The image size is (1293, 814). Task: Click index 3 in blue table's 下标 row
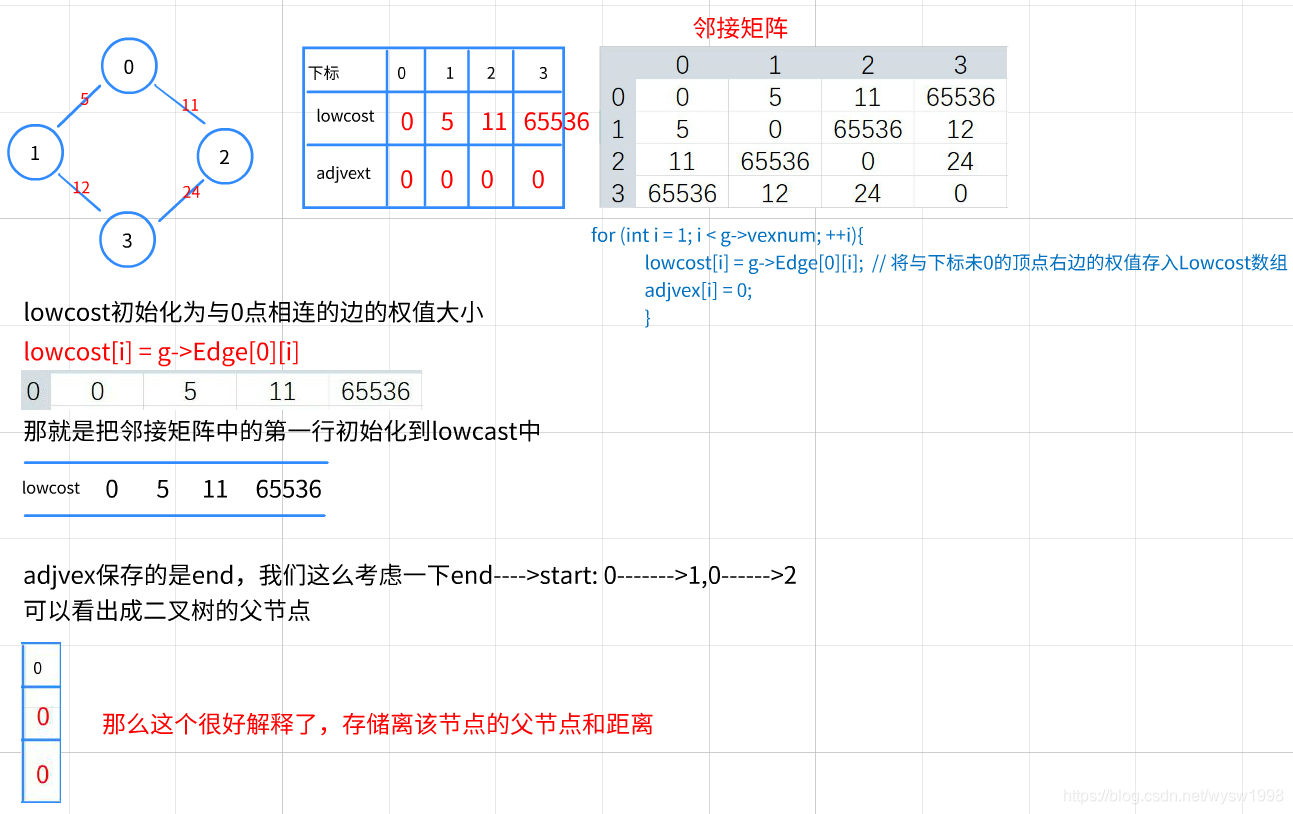click(x=543, y=73)
